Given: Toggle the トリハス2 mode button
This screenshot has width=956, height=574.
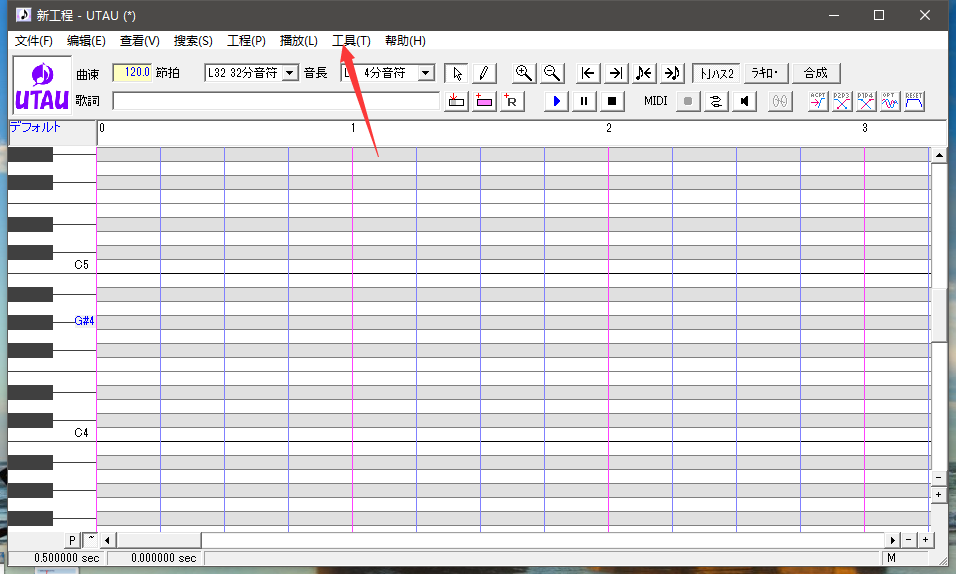Looking at the screenshot, I should coord(716,73).
